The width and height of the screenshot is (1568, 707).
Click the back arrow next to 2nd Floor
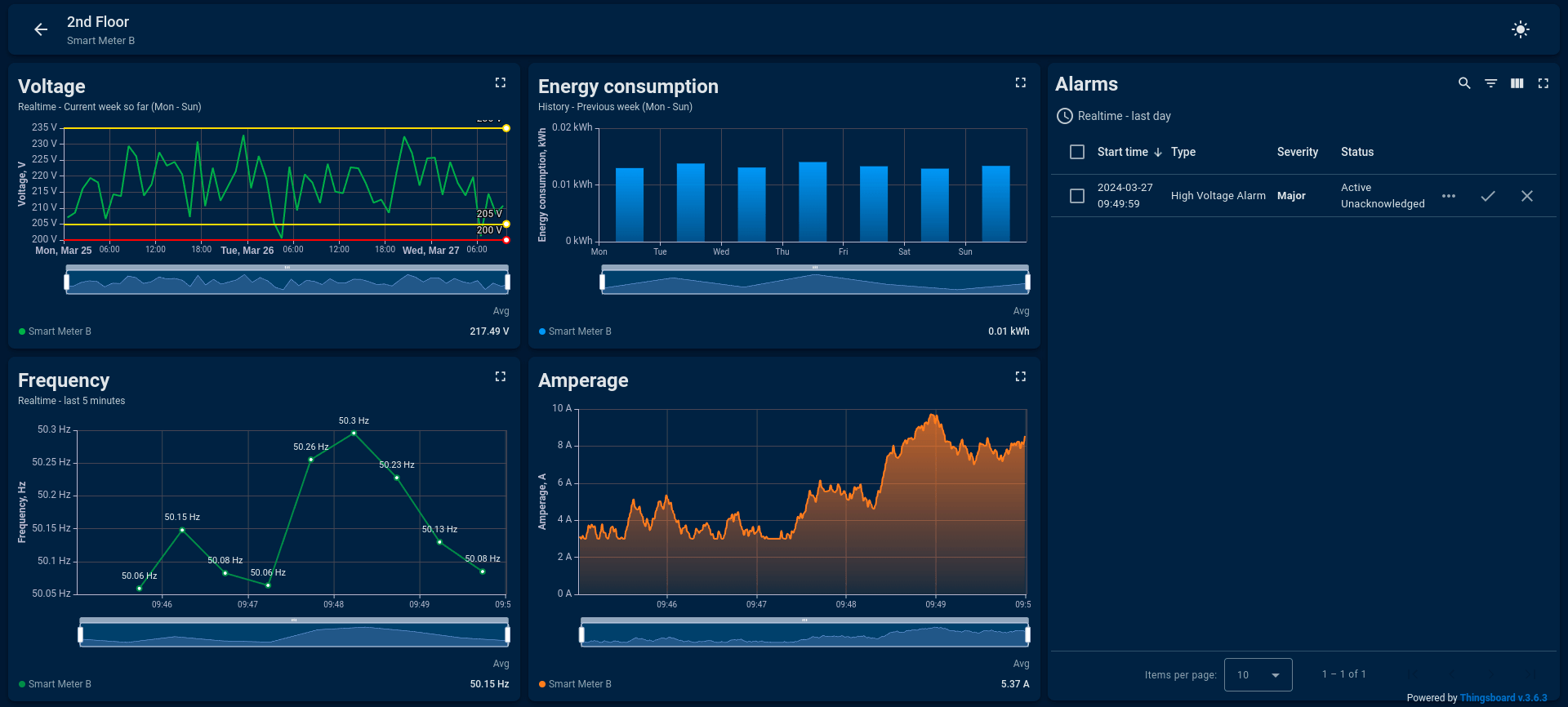(41, 30)
